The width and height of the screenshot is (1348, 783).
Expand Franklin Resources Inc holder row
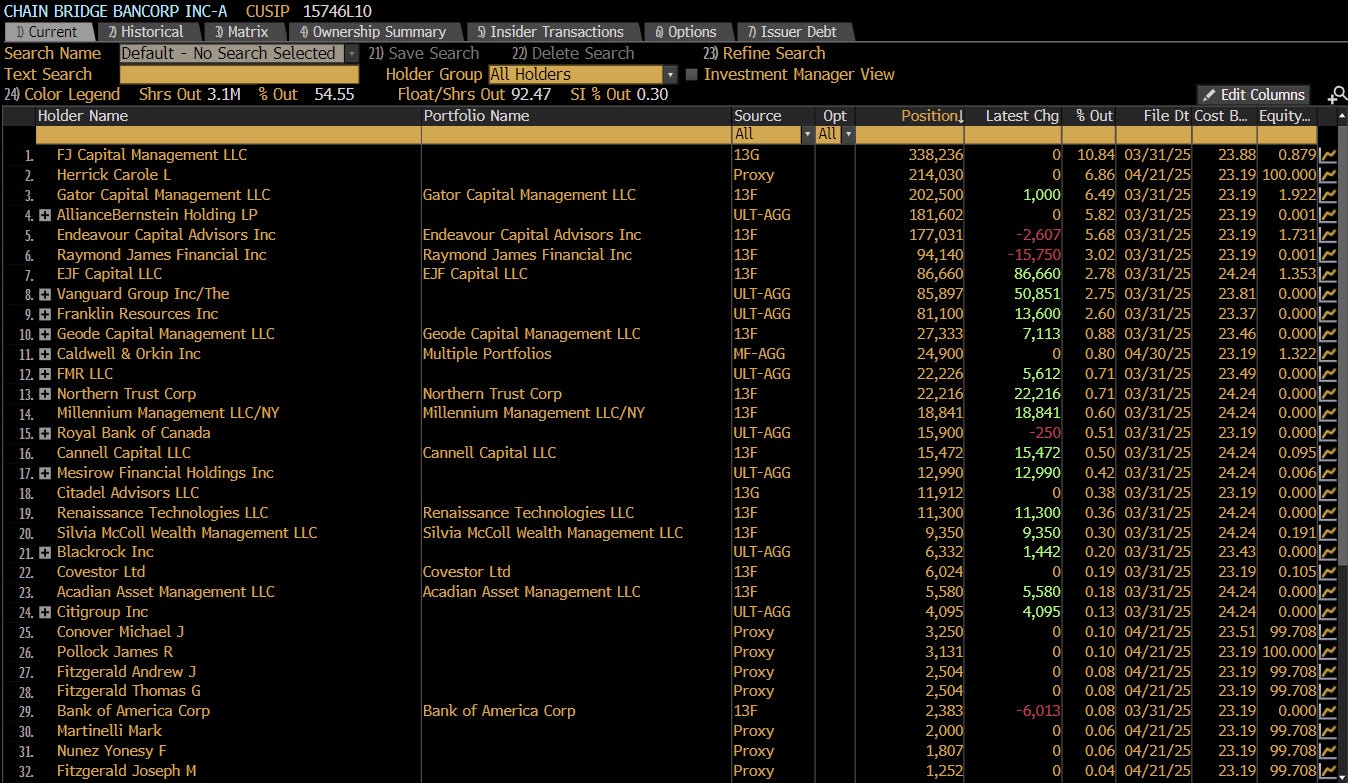click(45, 314)
